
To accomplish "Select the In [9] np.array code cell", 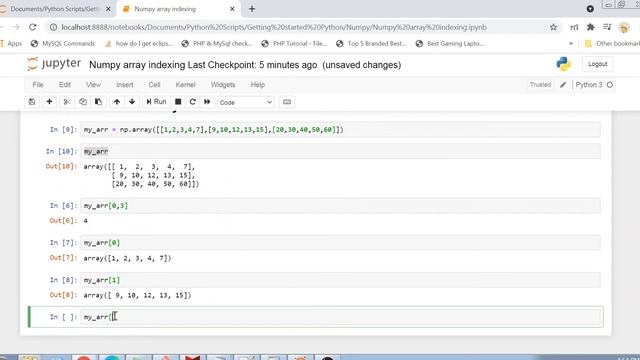I will 340,129.
